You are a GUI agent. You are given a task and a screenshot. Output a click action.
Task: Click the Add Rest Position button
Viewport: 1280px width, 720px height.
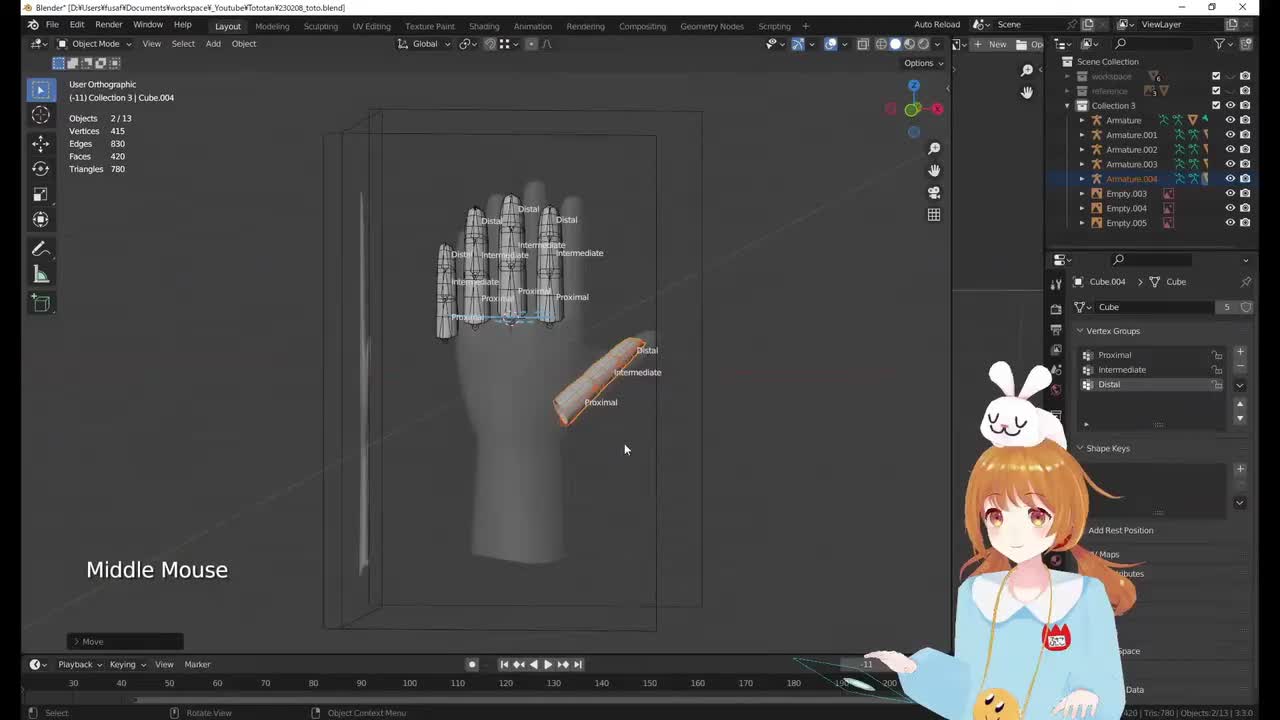pyautogui.click(x=1120, y=531)
